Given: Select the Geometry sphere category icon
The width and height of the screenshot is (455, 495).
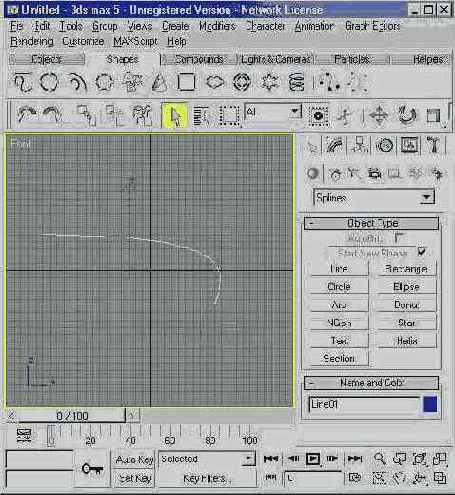Looking at the screenshot, I should coord(313,173).
